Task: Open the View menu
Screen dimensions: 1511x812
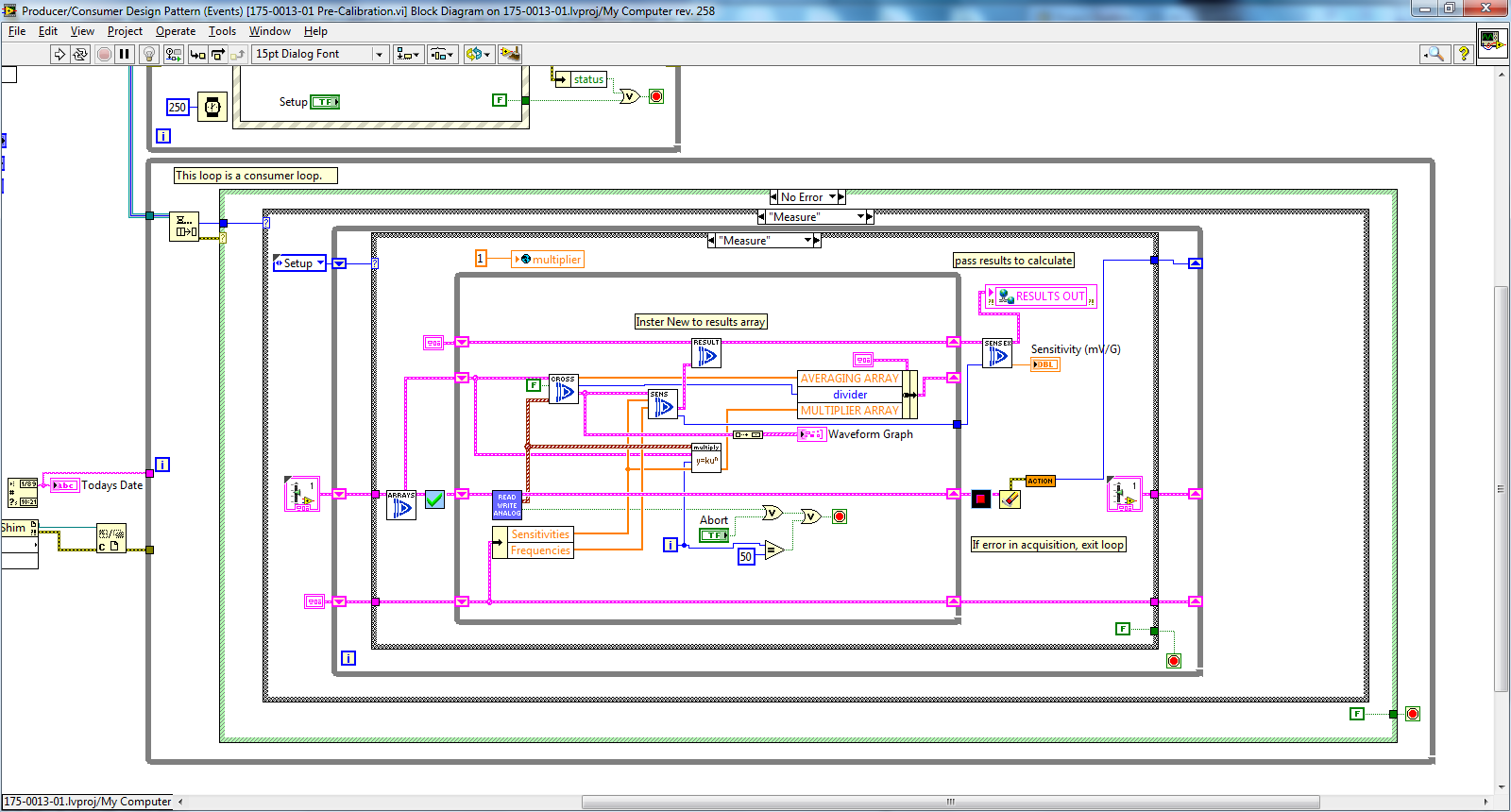Action: (82, 31)
